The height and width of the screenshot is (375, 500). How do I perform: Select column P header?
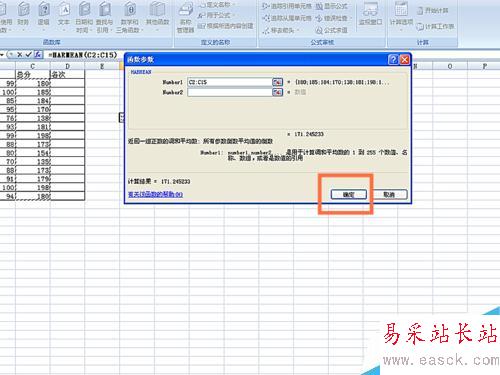(x=484, y=66)
